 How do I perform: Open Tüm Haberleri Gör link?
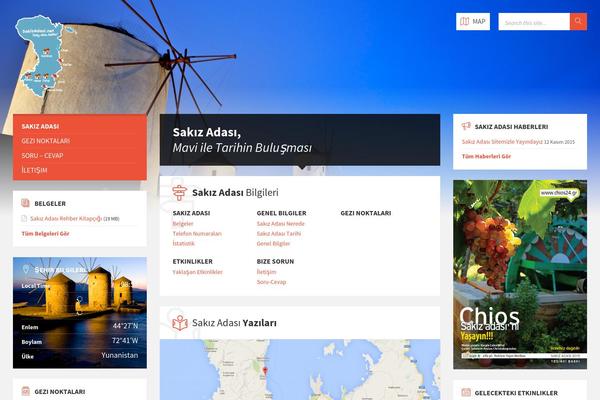[x=486, y=156]
